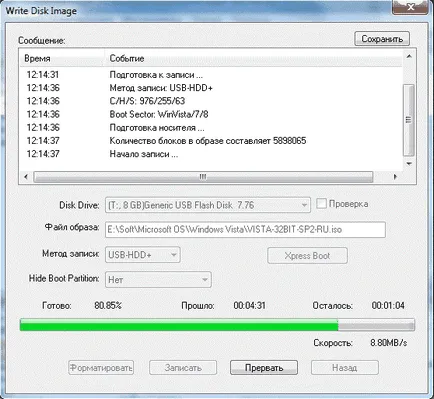434x399 pixels.
Task: Click the 80.85% completed value
Action: pos(108,305)
